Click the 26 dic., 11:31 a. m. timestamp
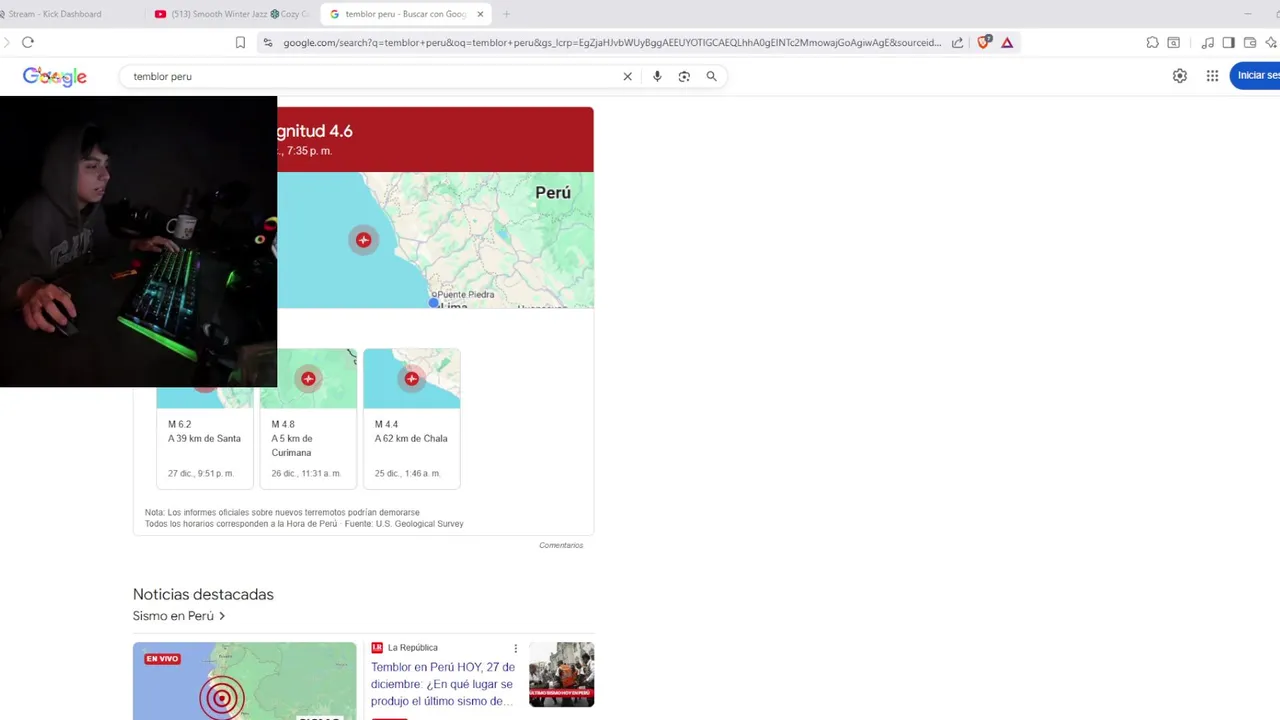Screen dimensions: 1280x720 tap(306, 473)
